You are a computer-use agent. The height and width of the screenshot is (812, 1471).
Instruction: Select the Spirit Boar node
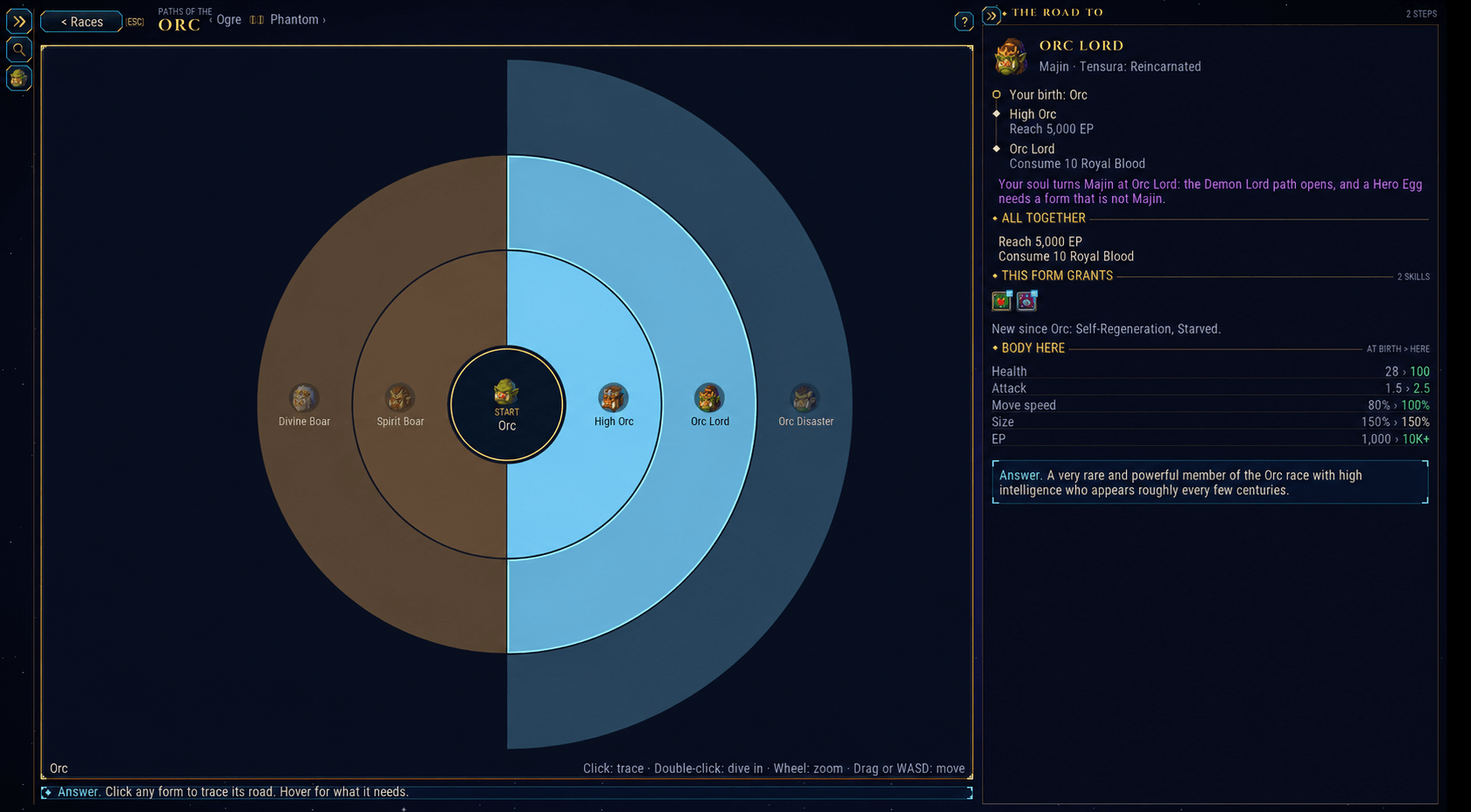coord(400,405)
